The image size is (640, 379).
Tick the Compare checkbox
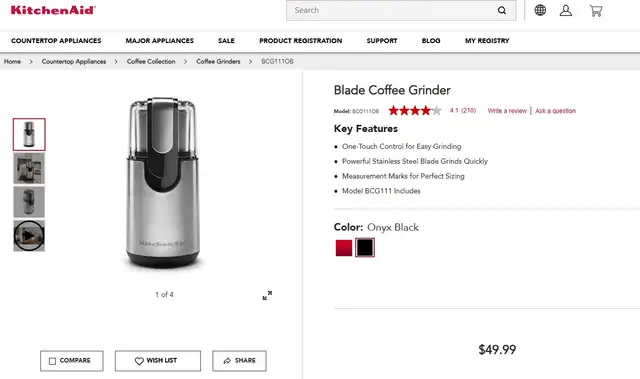point(52,361)
